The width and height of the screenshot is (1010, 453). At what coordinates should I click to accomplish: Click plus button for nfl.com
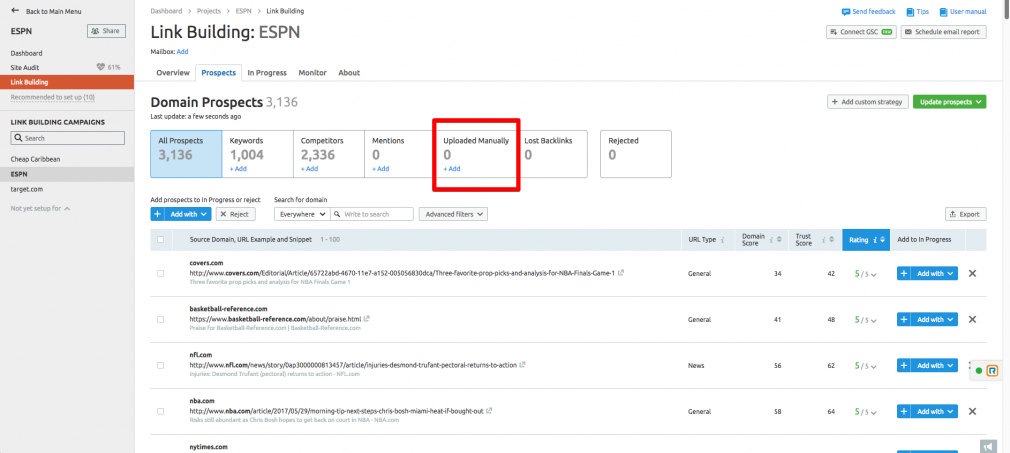(x=904, y=365)
